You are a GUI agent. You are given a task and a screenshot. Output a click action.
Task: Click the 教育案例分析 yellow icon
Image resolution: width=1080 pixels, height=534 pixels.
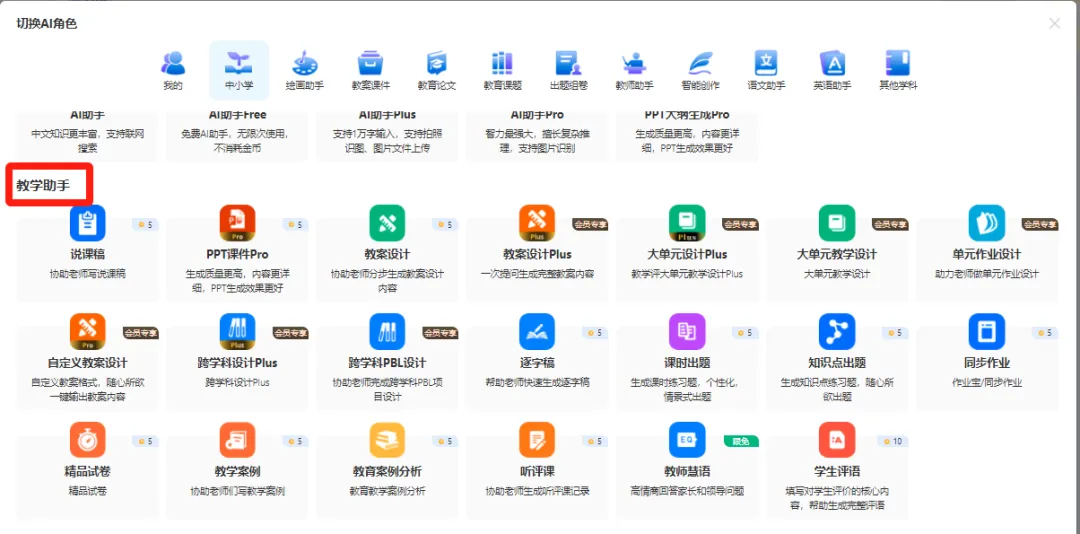click(387, 440)
